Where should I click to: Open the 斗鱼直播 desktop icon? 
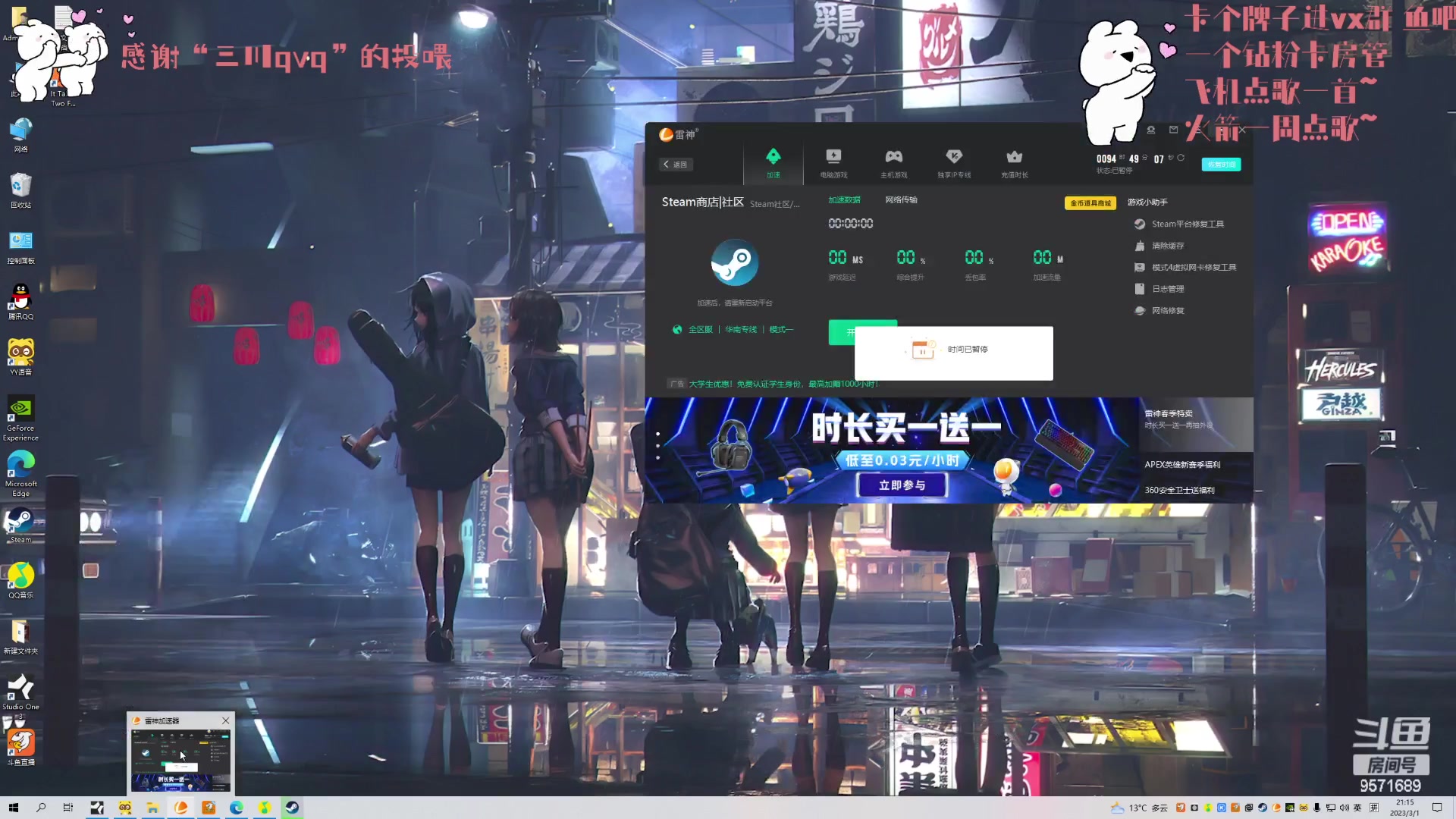20,748
